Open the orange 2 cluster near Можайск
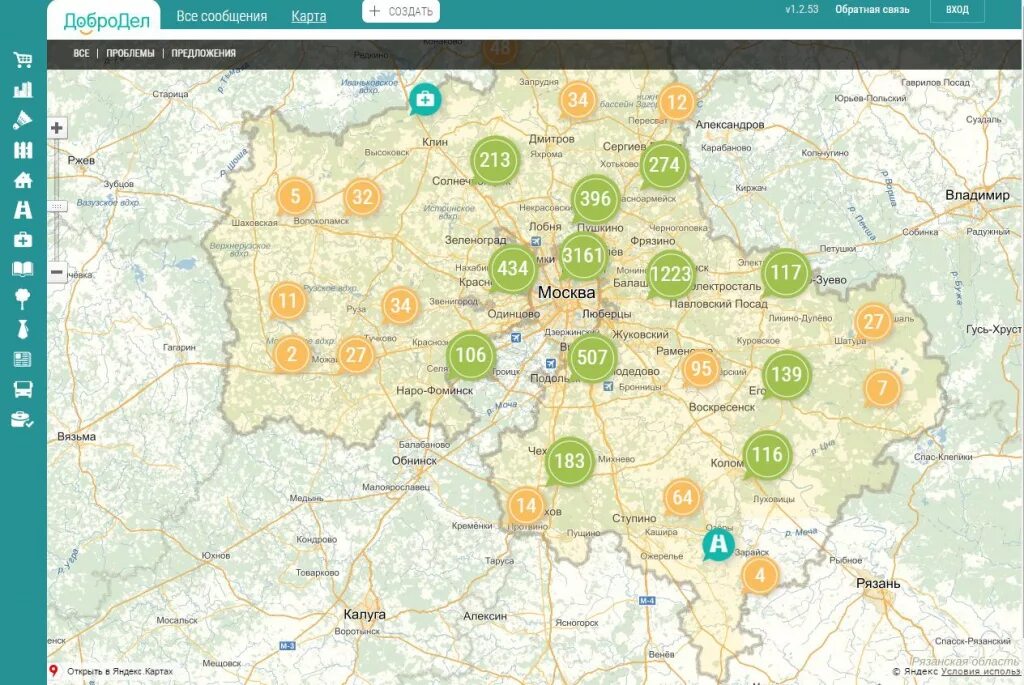The width and height of the screenshot is (1024, 685). point(291,355)
